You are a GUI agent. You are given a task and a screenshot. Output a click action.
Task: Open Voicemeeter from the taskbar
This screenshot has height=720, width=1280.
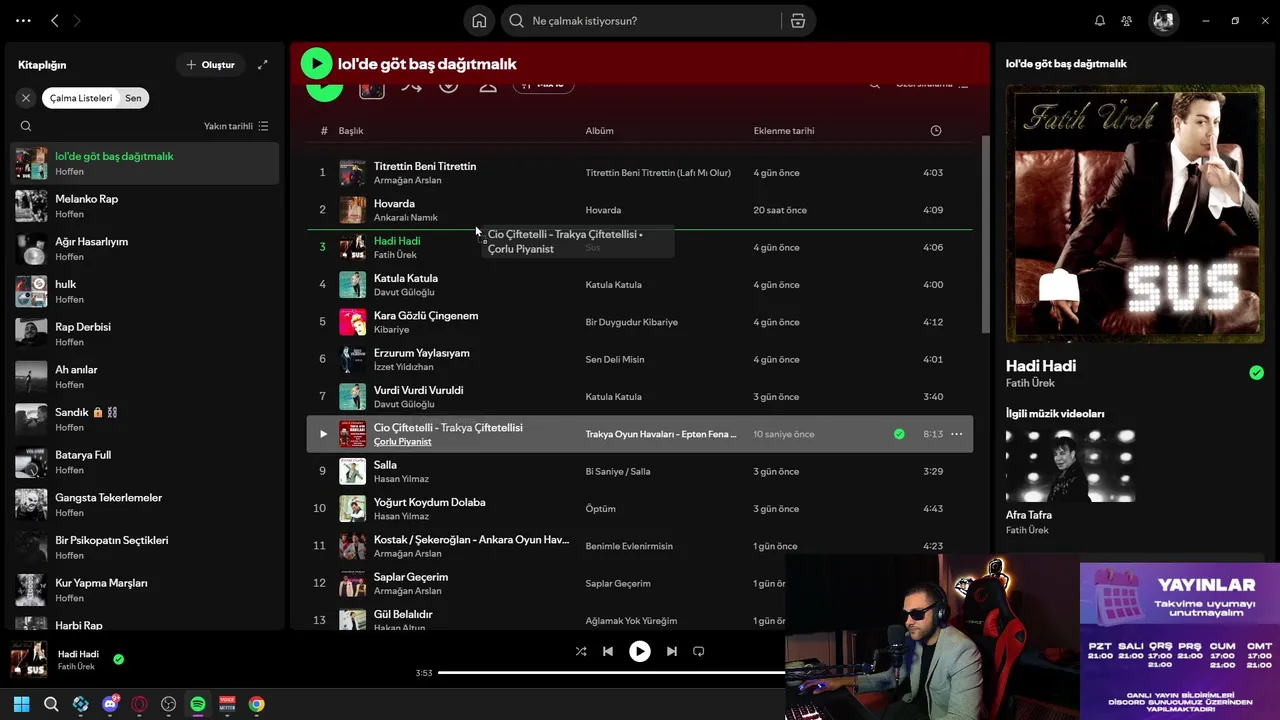point(227,704)
